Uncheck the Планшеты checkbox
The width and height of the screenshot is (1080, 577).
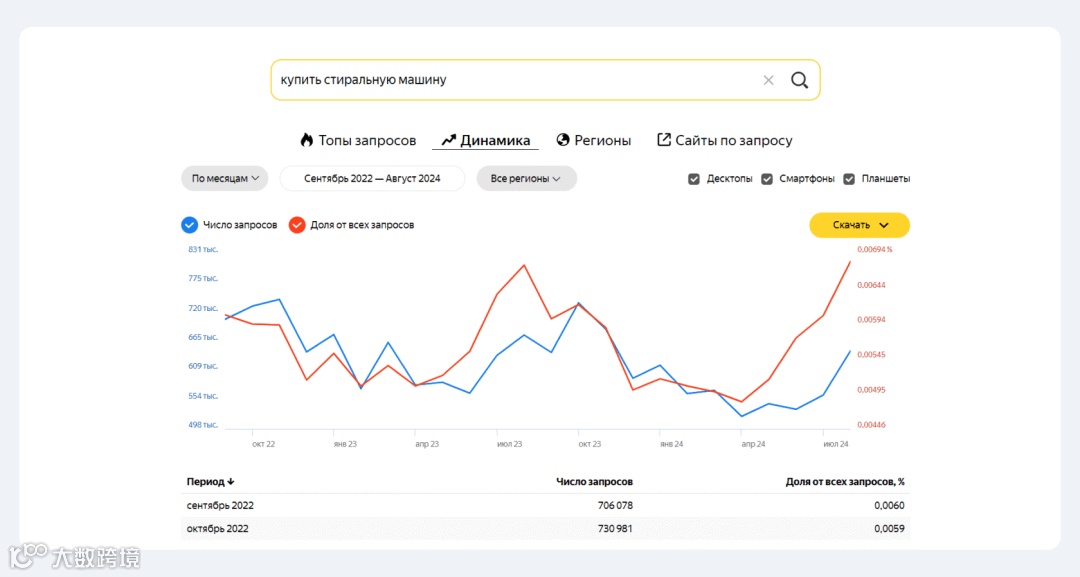pyautogui.click(x=849, y=179)
